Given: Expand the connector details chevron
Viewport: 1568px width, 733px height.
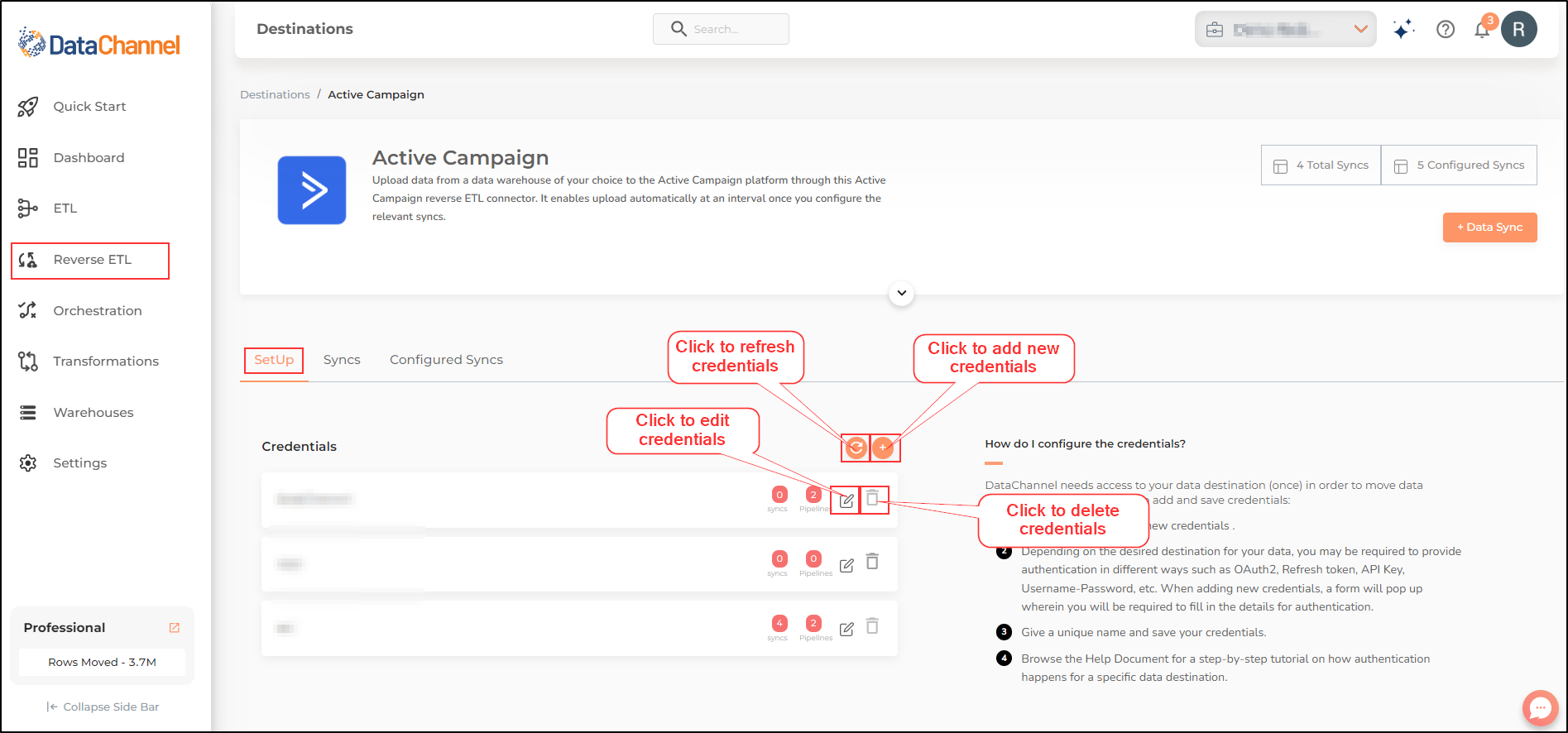Looking at the screenshot, I should pyautogui.click(x=901, y=293).
